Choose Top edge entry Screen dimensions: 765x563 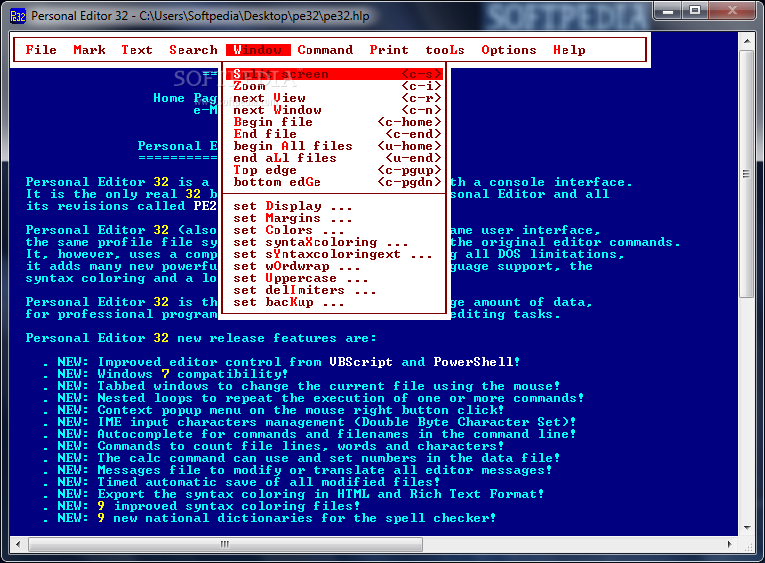coord(334,170)
